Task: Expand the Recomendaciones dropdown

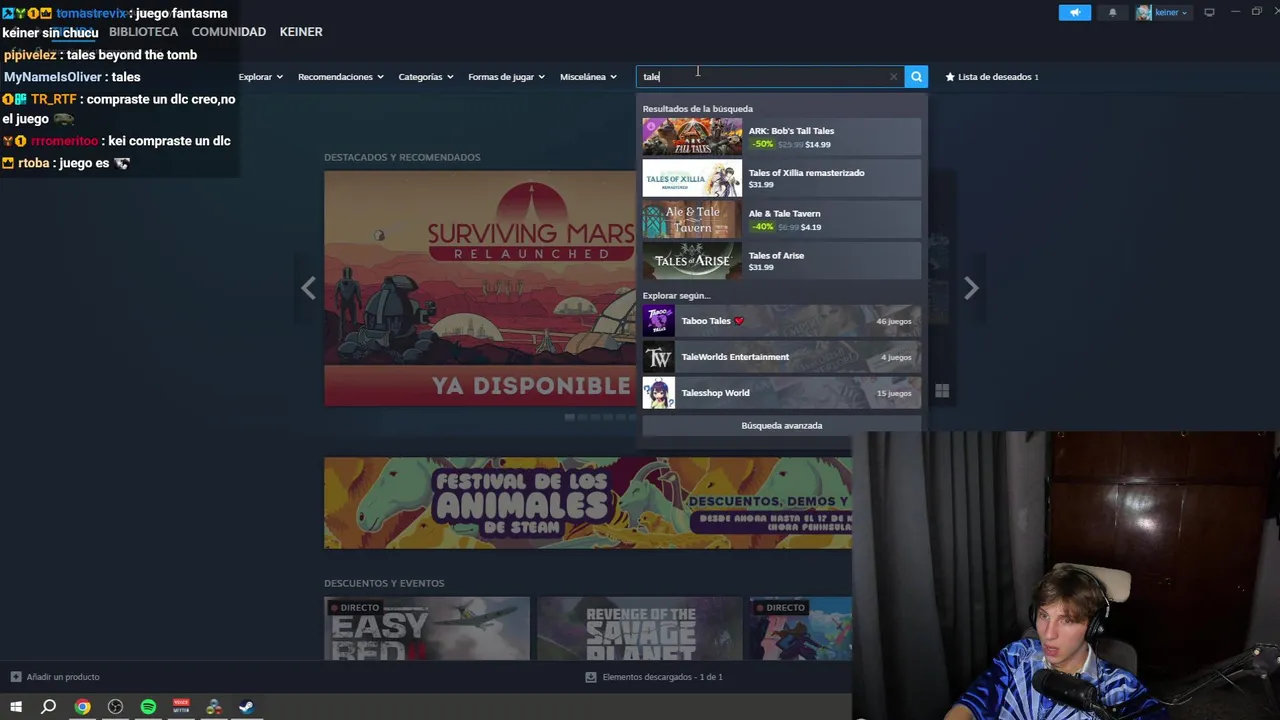Action: pos(341,77)
